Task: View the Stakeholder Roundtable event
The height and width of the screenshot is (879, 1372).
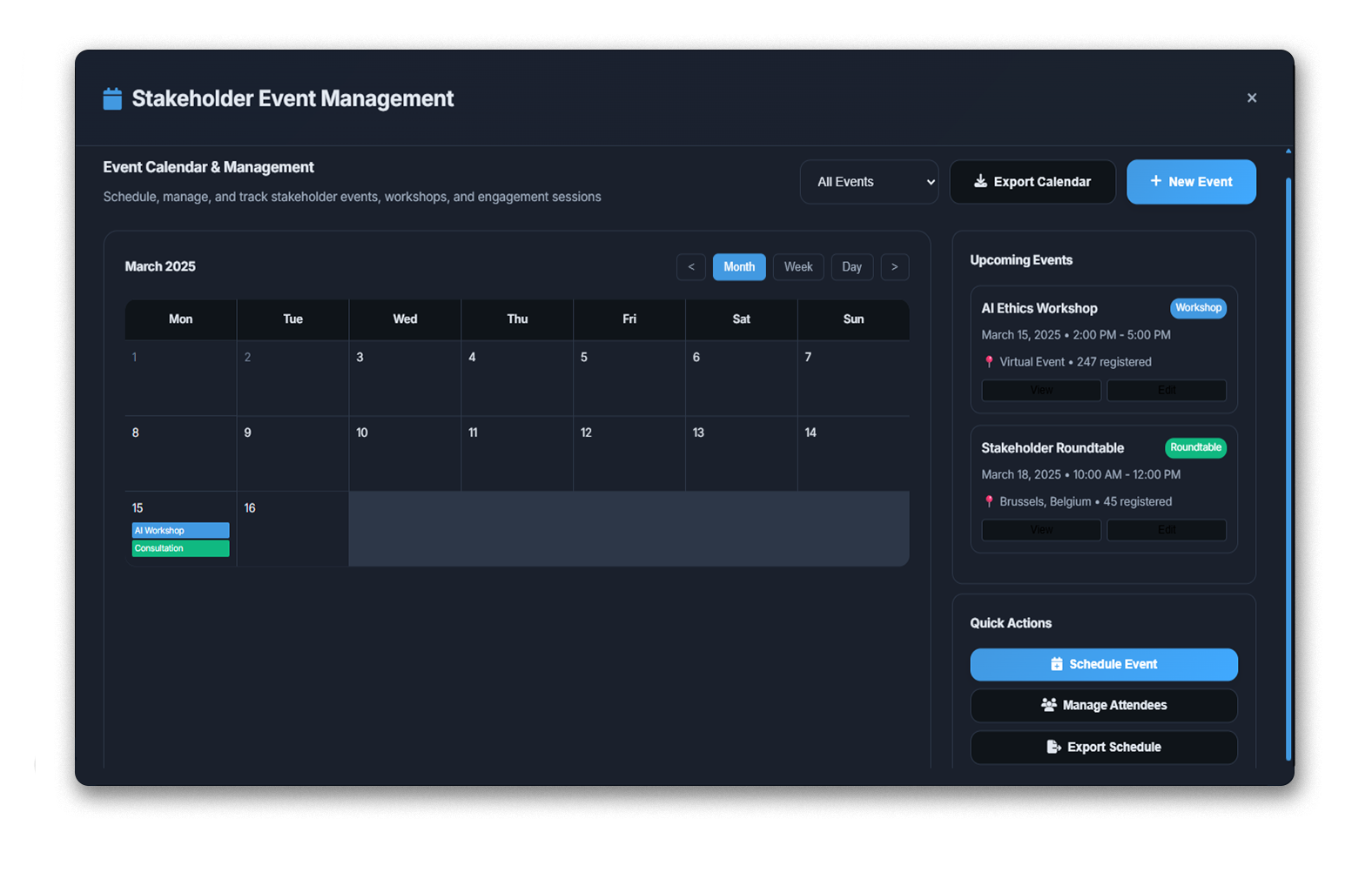Action: click(1041, 530)
